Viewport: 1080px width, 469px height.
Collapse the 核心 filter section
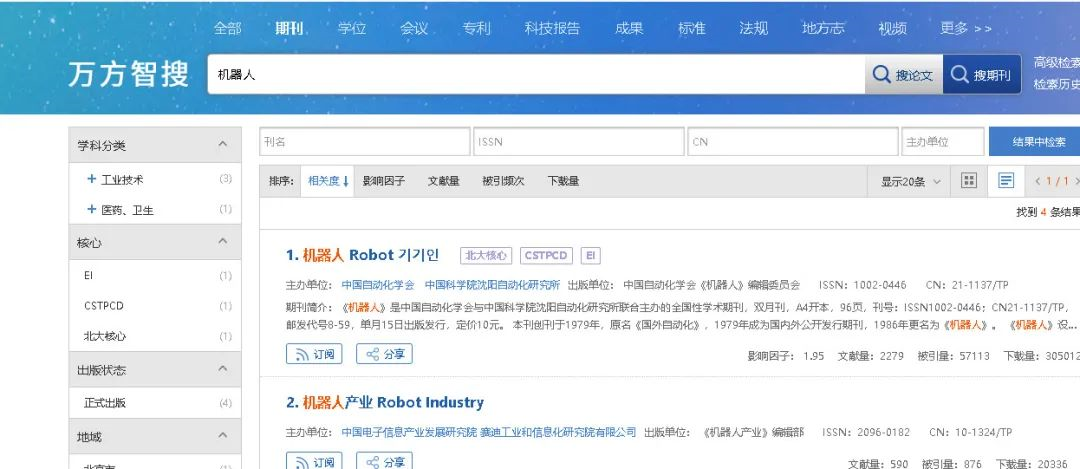[222, 242]
